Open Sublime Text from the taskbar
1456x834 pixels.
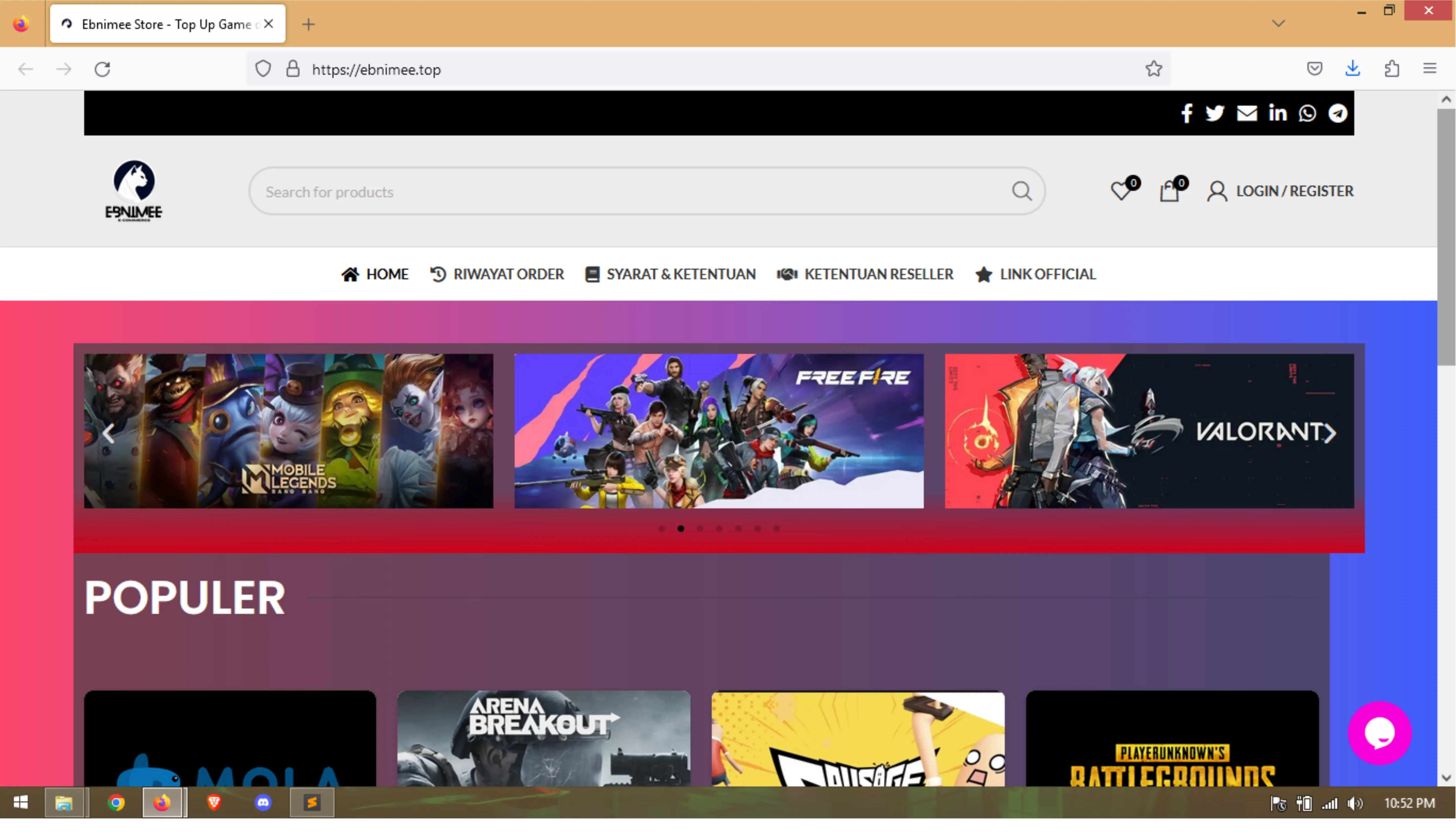point(312,803)
